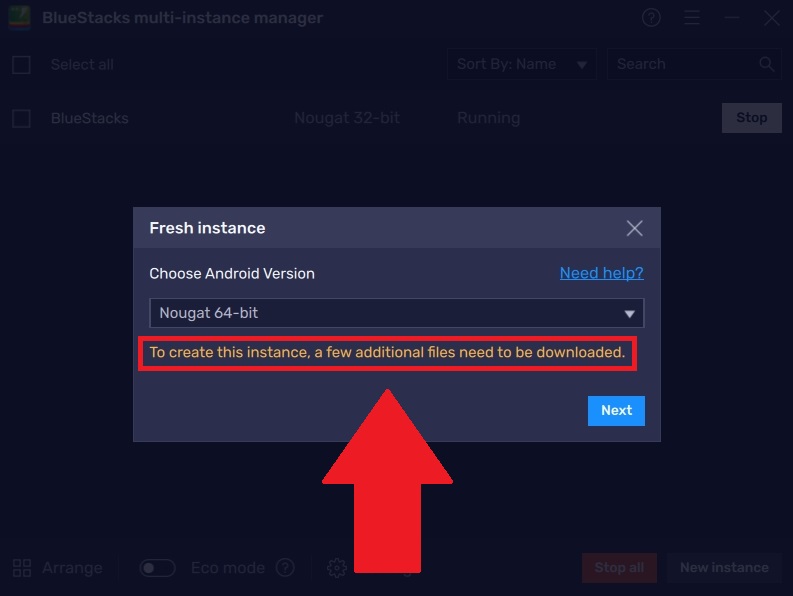Open the hamburger menu icon in title bar

tap(692, 18)
